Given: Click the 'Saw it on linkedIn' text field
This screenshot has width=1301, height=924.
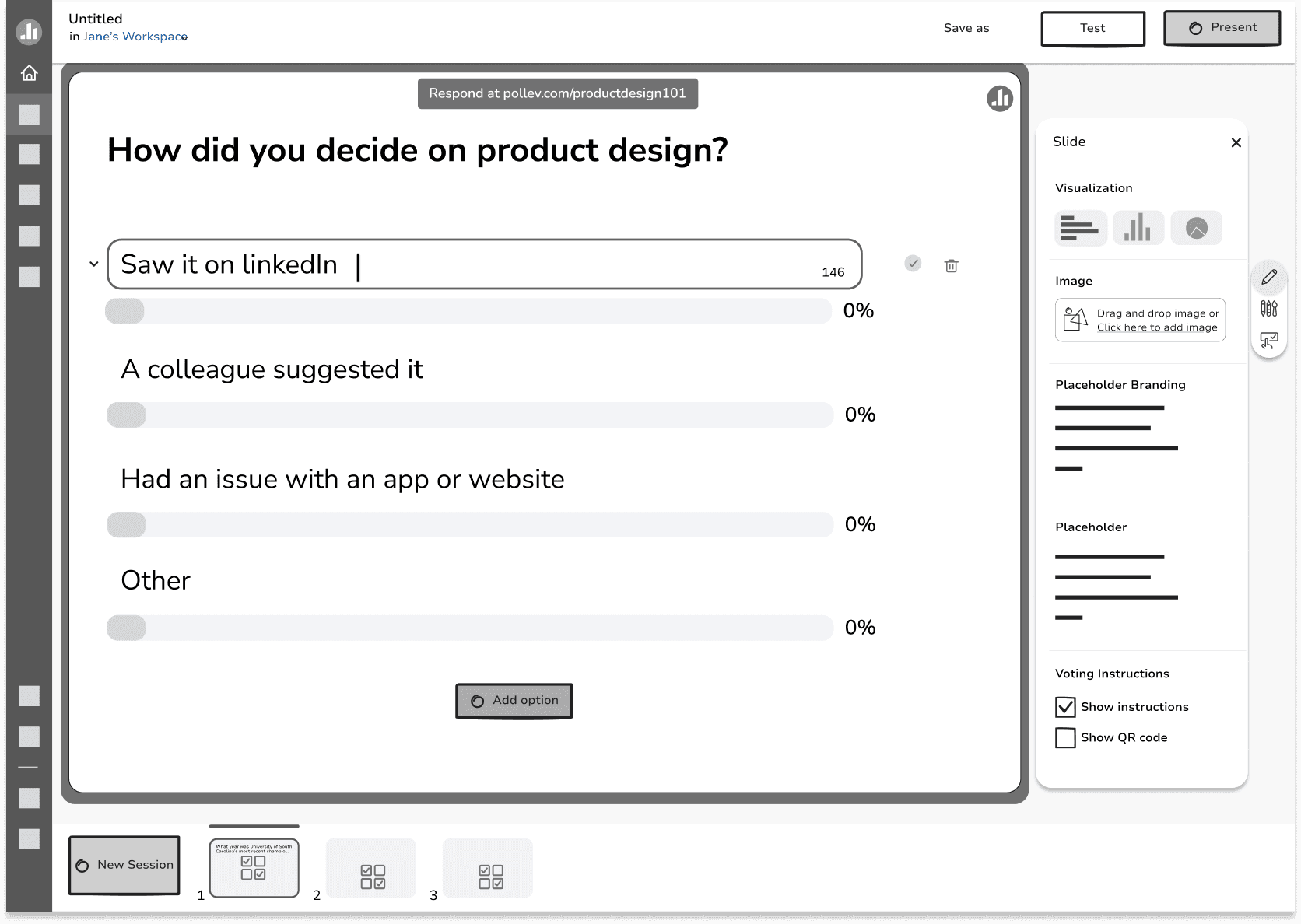Looking at the screenshot, I should 484,264.
